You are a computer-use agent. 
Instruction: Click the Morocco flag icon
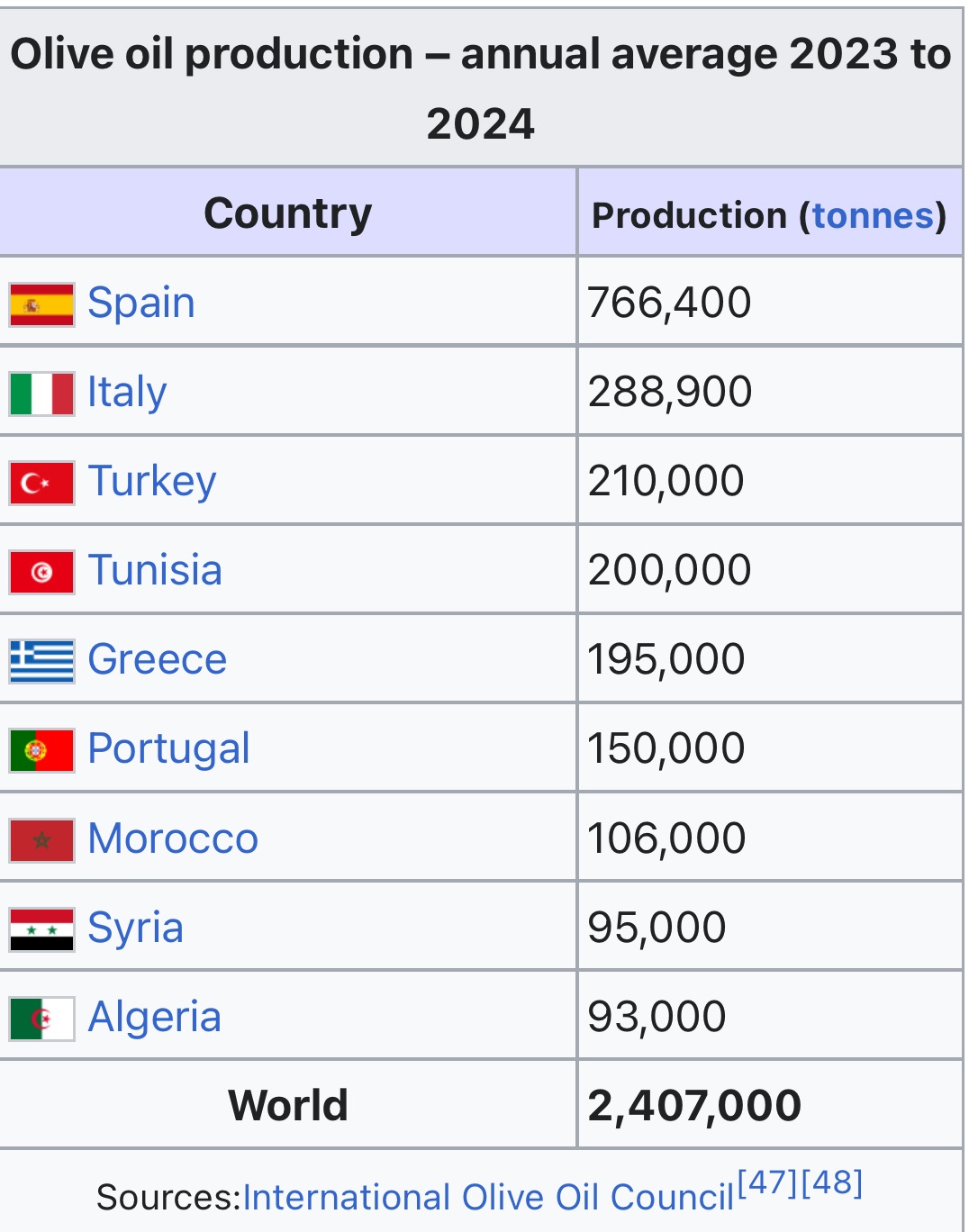[41, 840]
